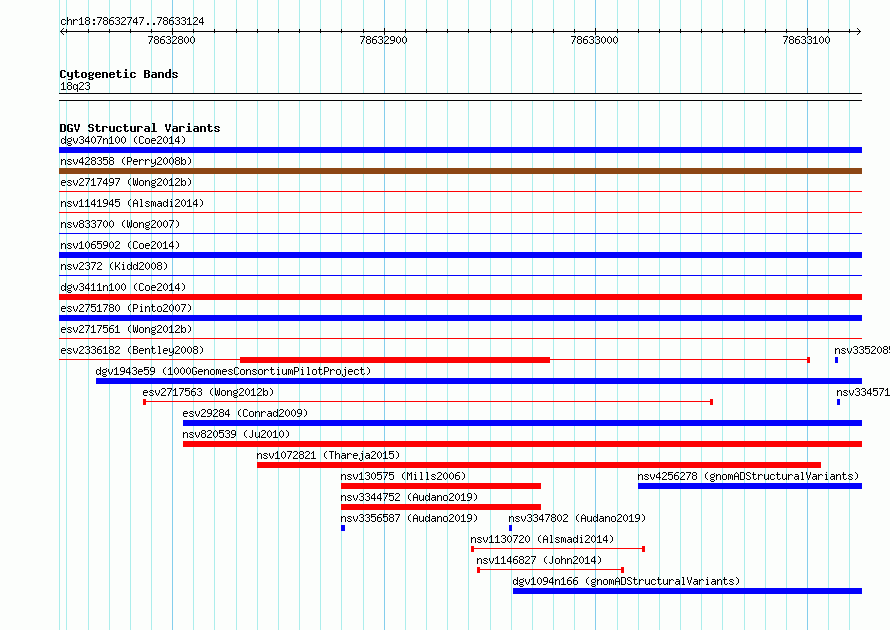The image size is (890, 630).
Task: Click the nsv1141945 (Alsmadi2014) label
Action: click(132, 203)
